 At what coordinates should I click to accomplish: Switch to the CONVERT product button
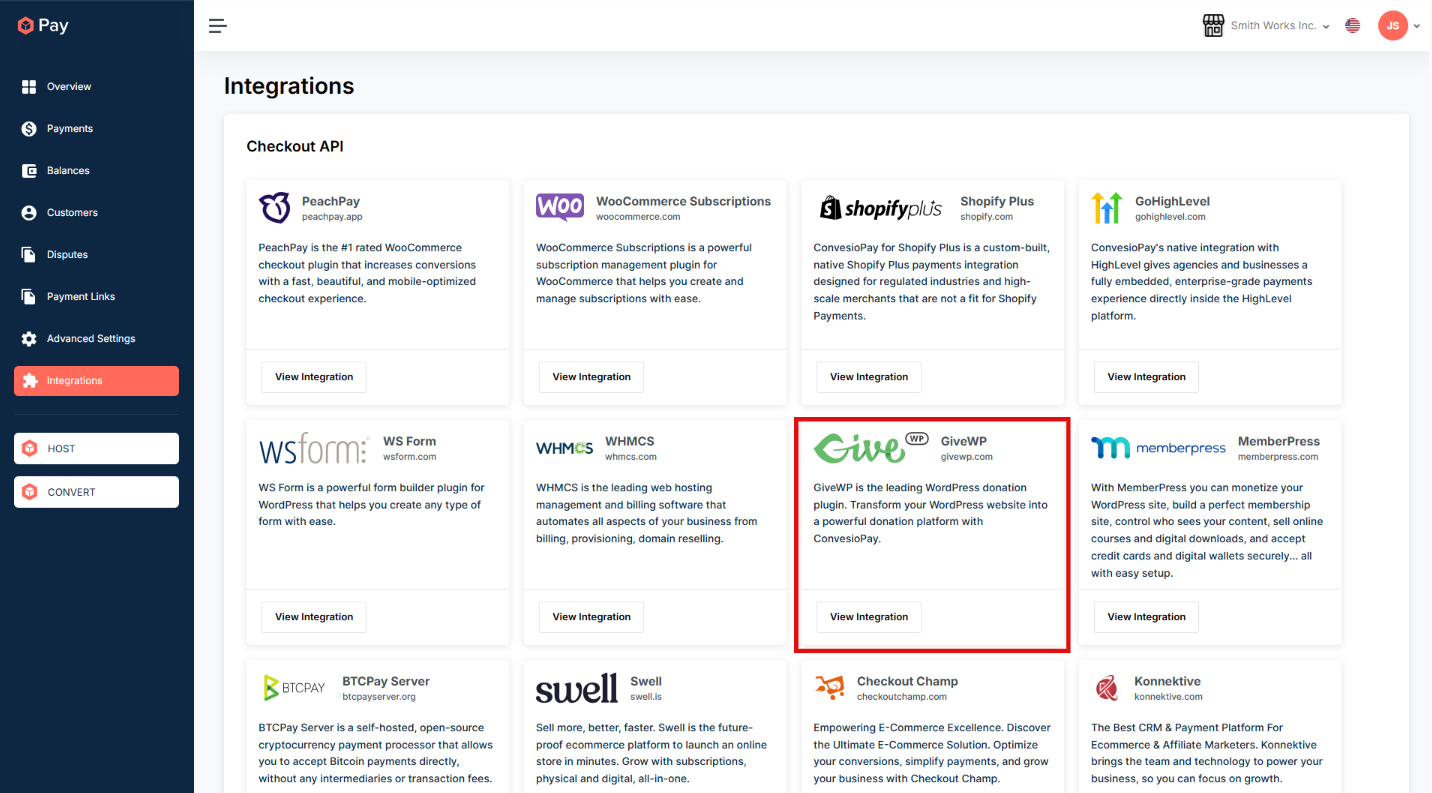(x=96, y=492)
